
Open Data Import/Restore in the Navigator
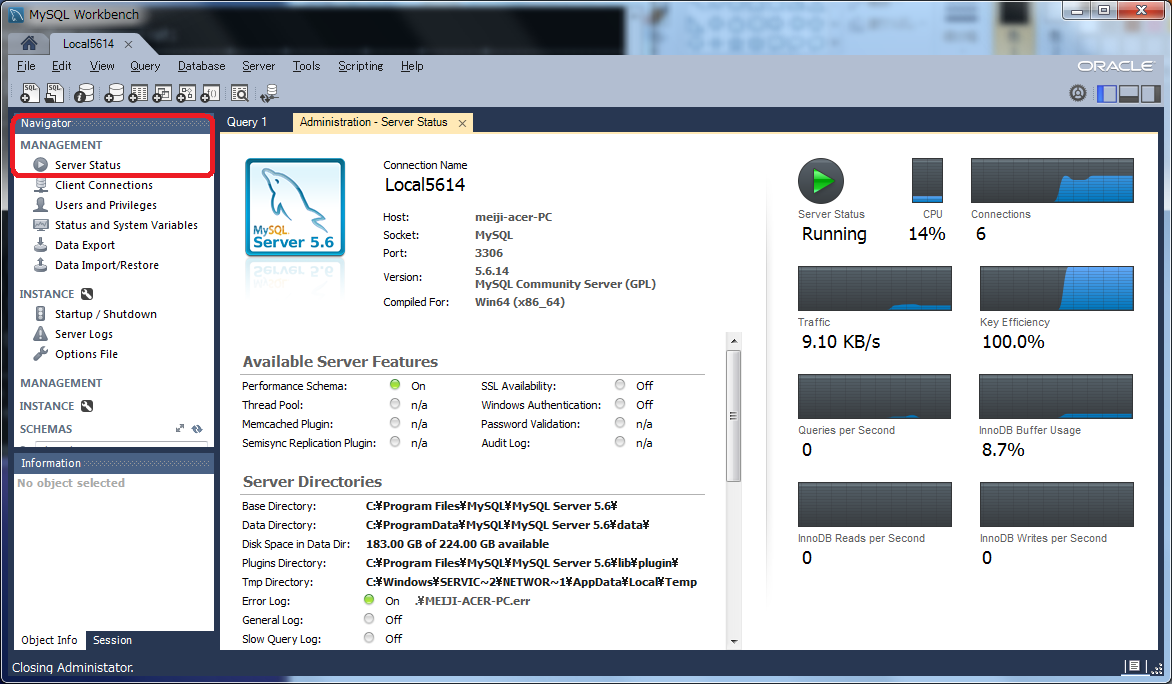click(107, 265)
